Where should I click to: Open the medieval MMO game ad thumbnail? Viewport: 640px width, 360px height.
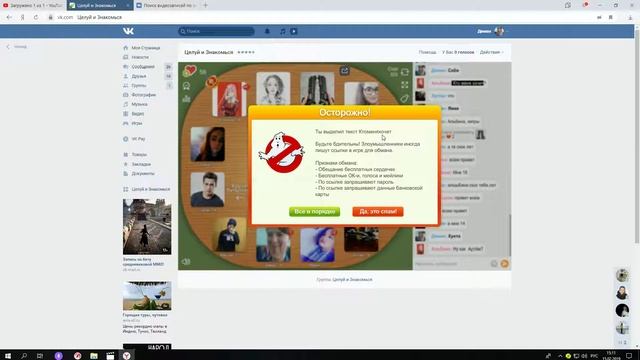147,227
